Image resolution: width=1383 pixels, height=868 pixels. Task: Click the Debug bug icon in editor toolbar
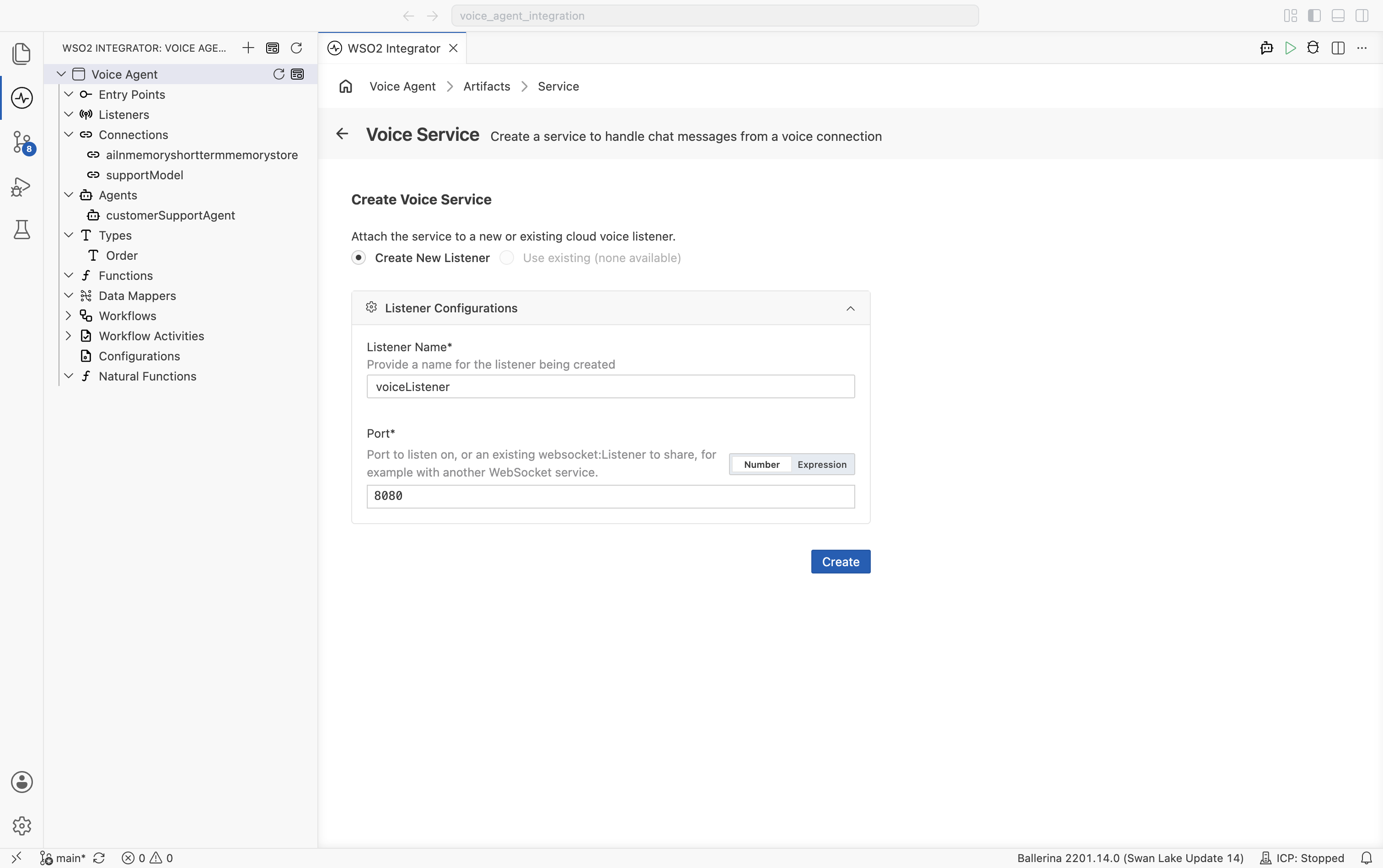coord(1313,48)
